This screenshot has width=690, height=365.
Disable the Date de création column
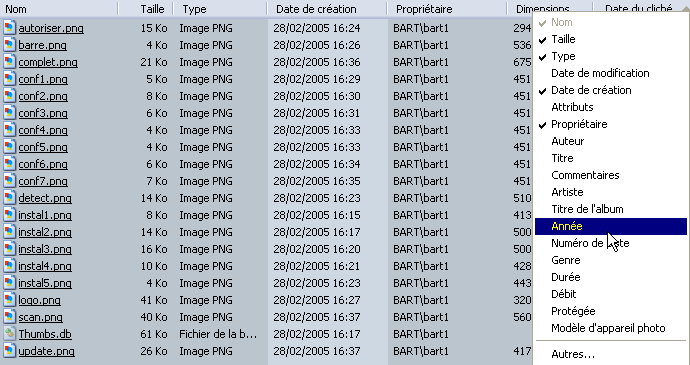[611, 90]
